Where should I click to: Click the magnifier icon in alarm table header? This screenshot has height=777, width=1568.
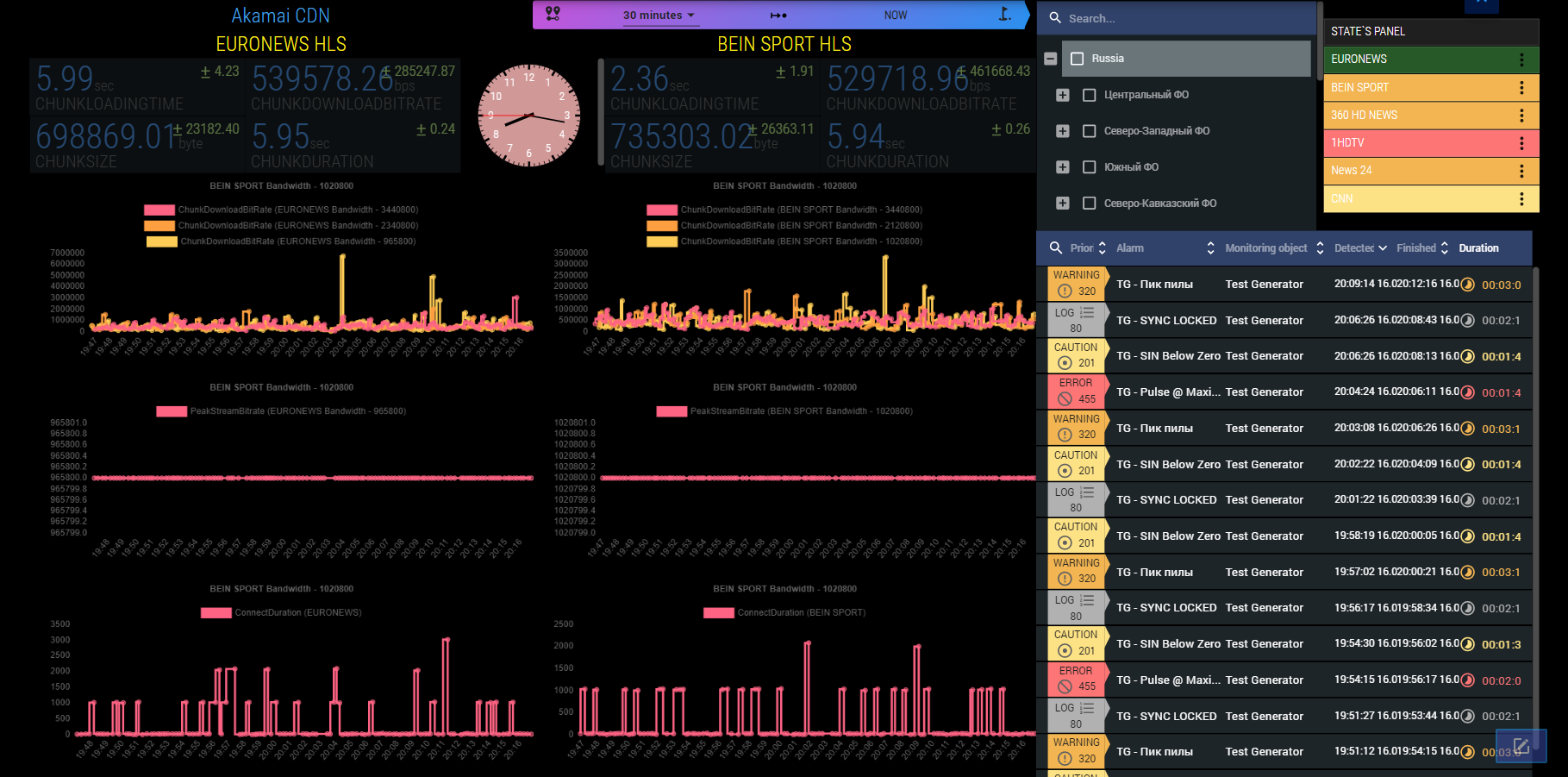click(x=1055, y=248)
